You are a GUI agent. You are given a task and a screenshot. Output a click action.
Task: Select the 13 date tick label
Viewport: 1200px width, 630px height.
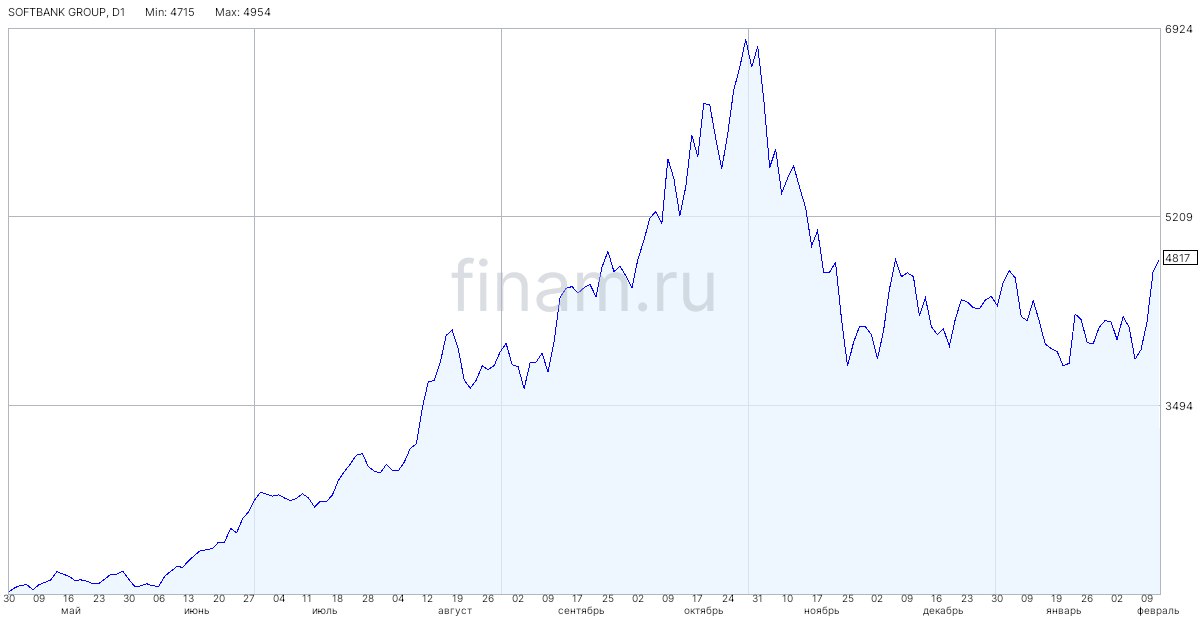(x=188, y=599)
